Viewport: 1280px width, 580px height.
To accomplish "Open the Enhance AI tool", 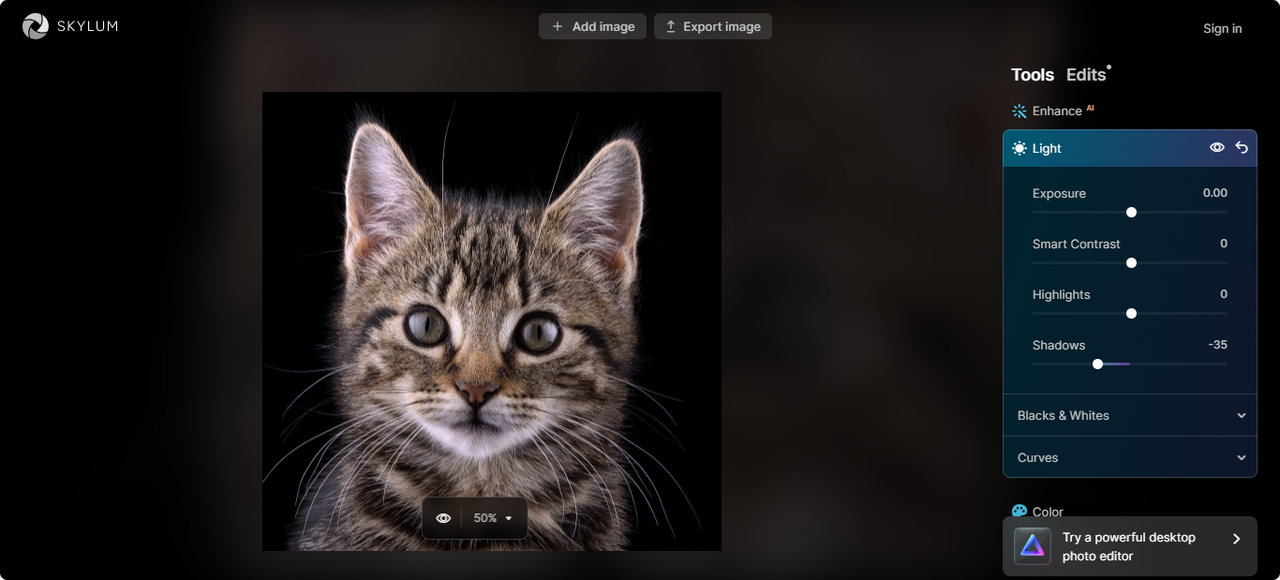I will (1053, 111).
